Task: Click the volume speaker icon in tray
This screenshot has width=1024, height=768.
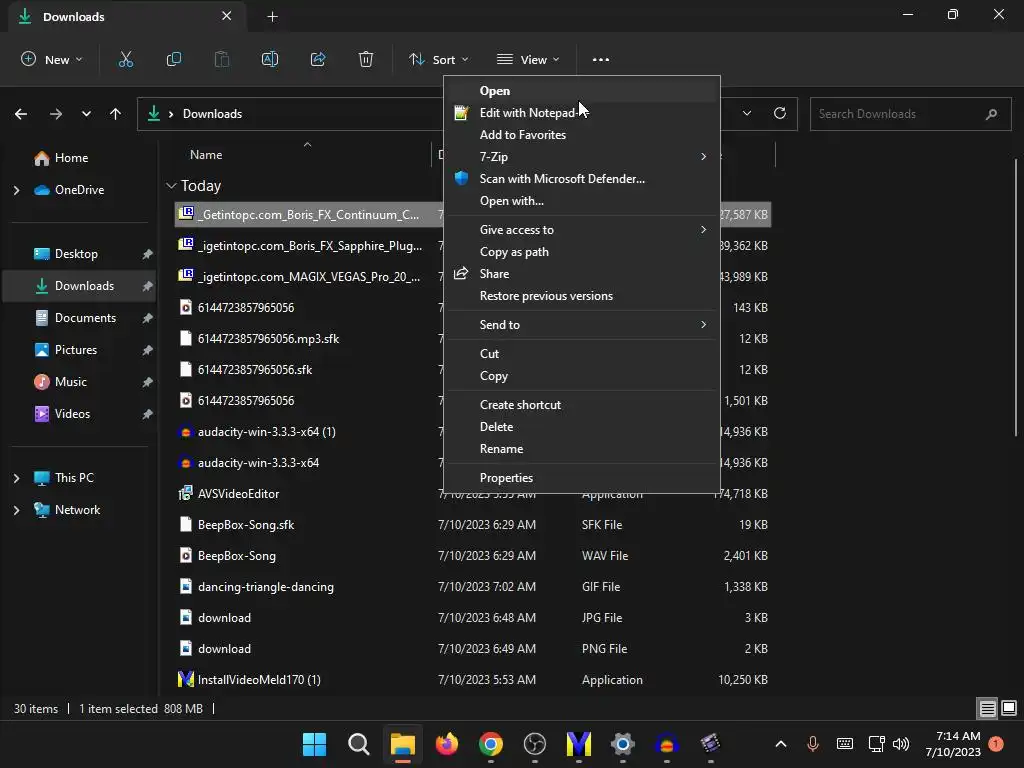Action: tap(901, 744)
